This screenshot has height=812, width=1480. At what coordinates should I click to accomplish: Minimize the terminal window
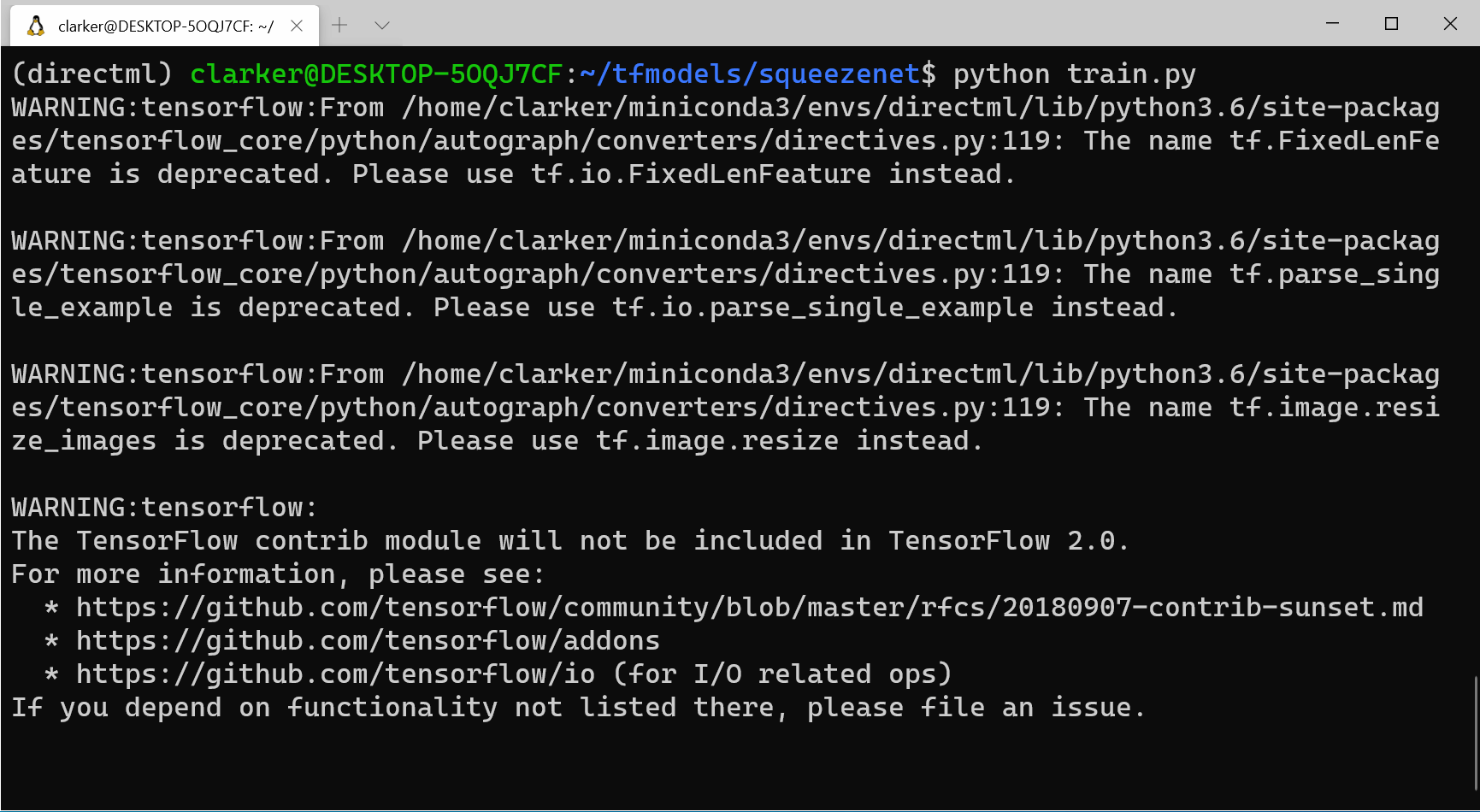point(1332,24)
